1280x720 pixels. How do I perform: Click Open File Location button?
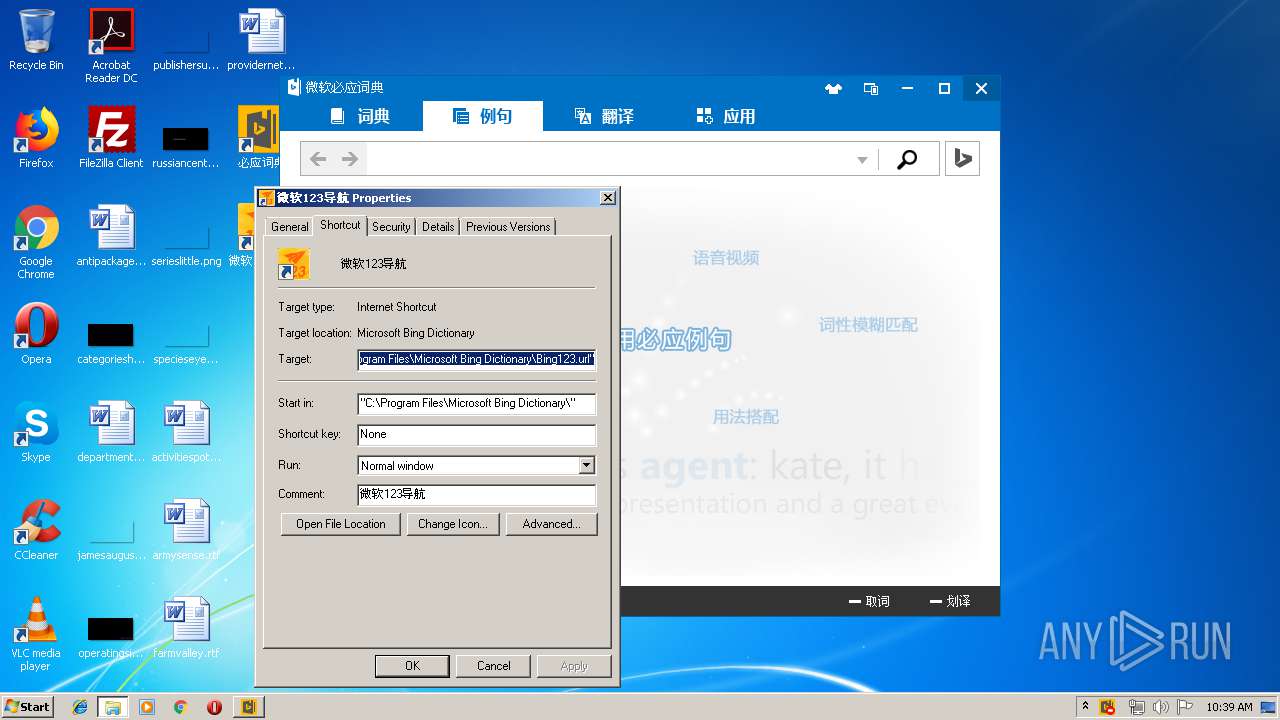pyautogui.click(x=341, y=524)
